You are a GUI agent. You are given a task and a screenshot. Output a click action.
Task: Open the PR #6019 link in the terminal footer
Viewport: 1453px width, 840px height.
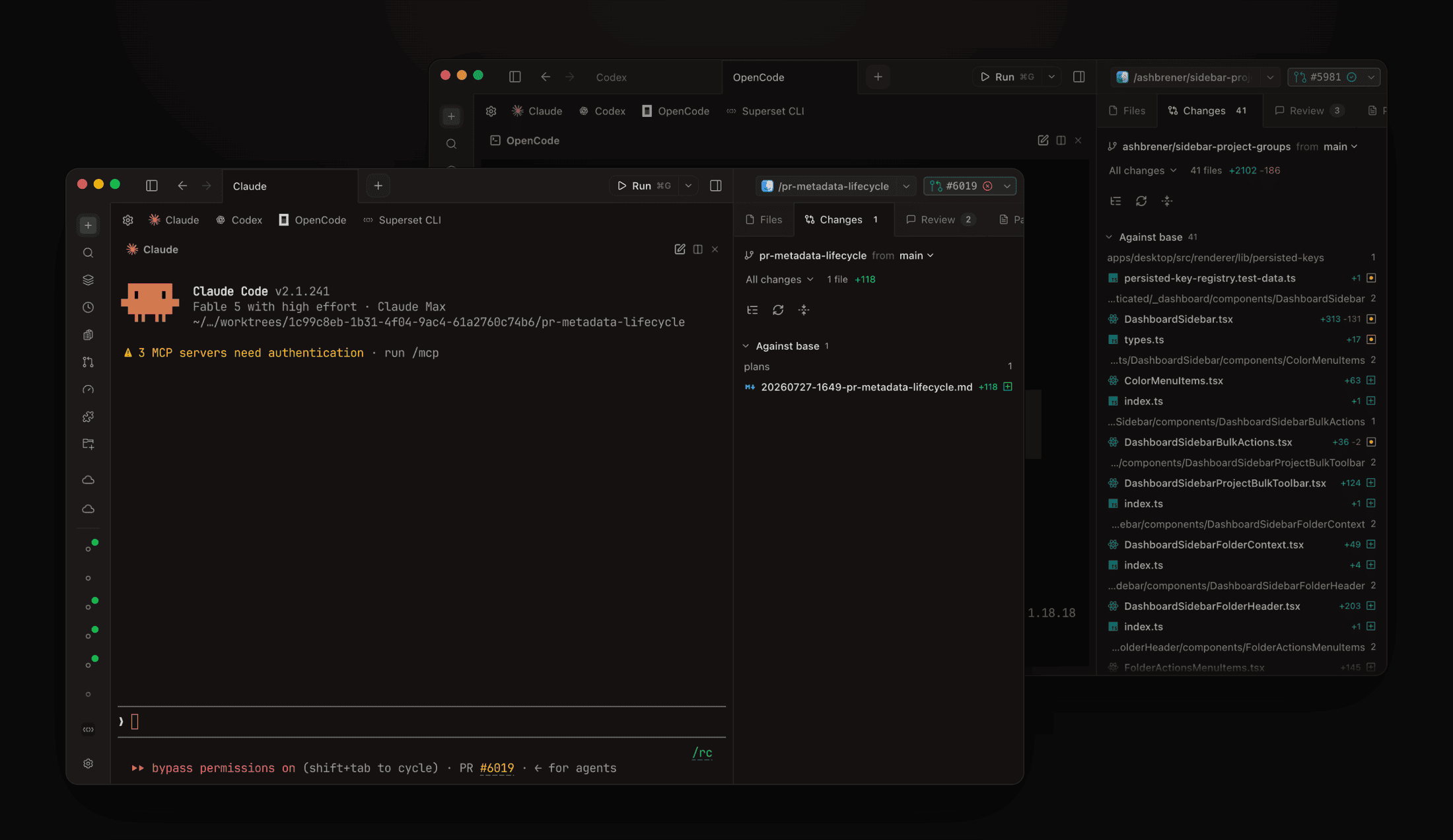(497, 768)
